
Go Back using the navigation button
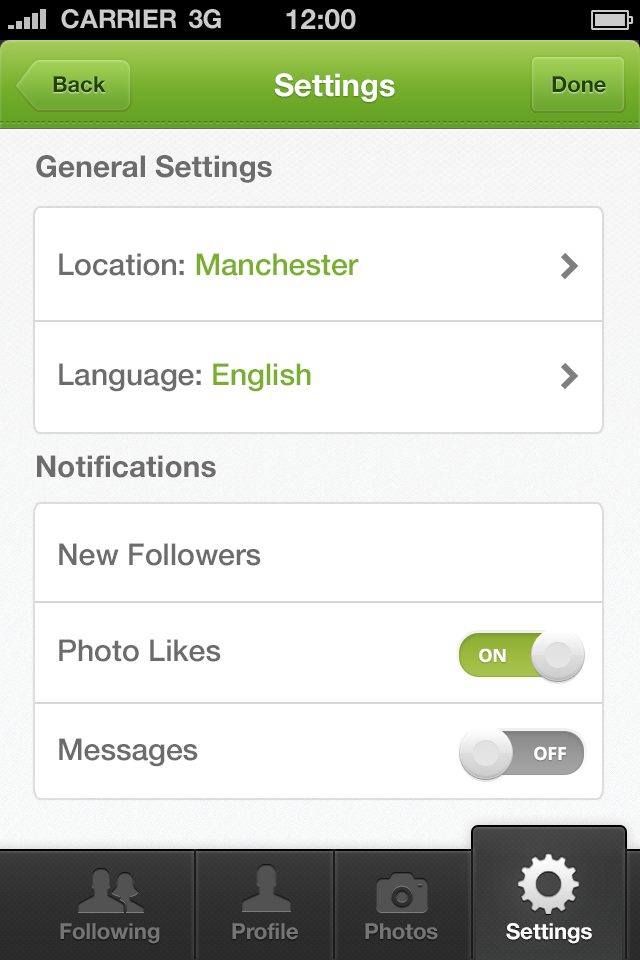[x=73, y=85]
